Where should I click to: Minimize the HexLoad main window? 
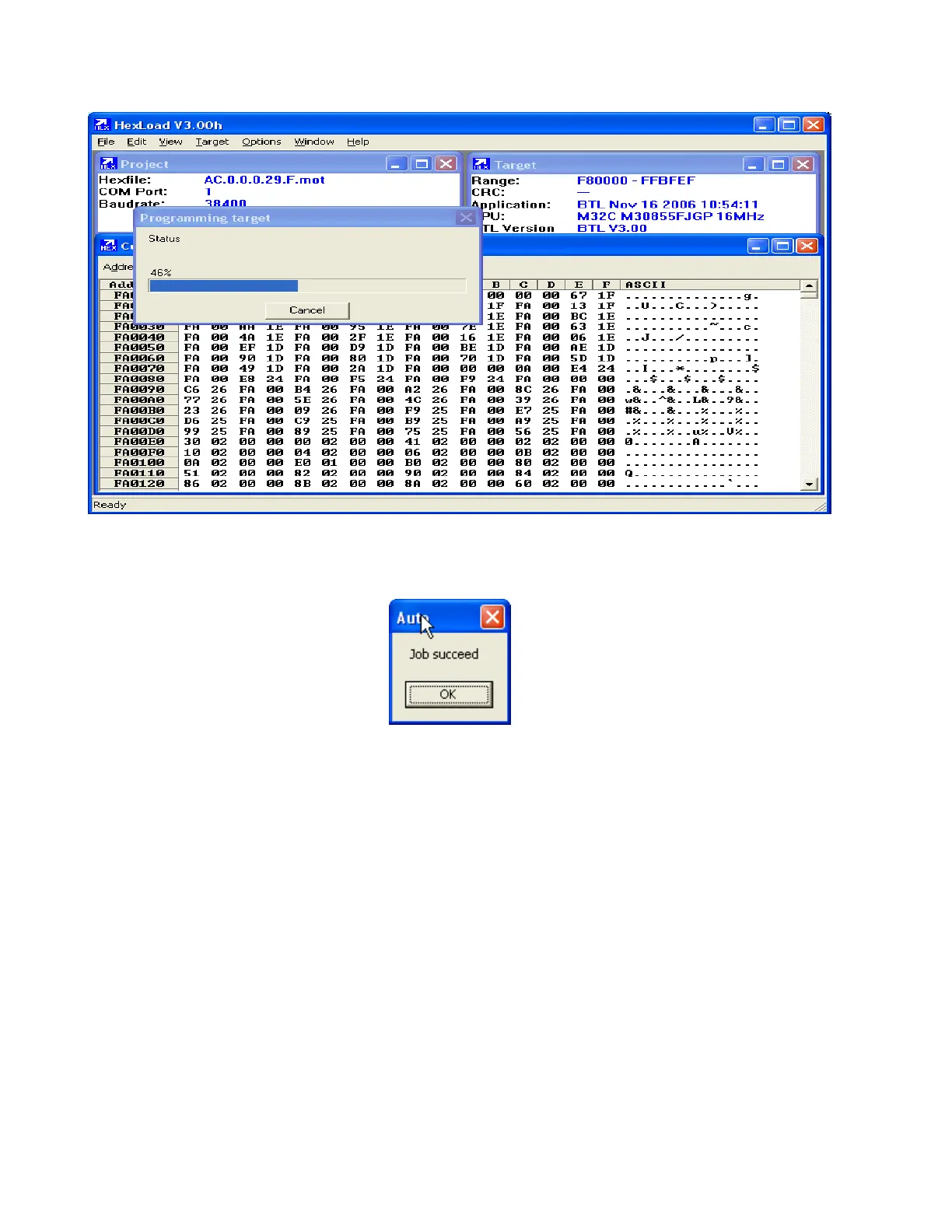[765, 124]
